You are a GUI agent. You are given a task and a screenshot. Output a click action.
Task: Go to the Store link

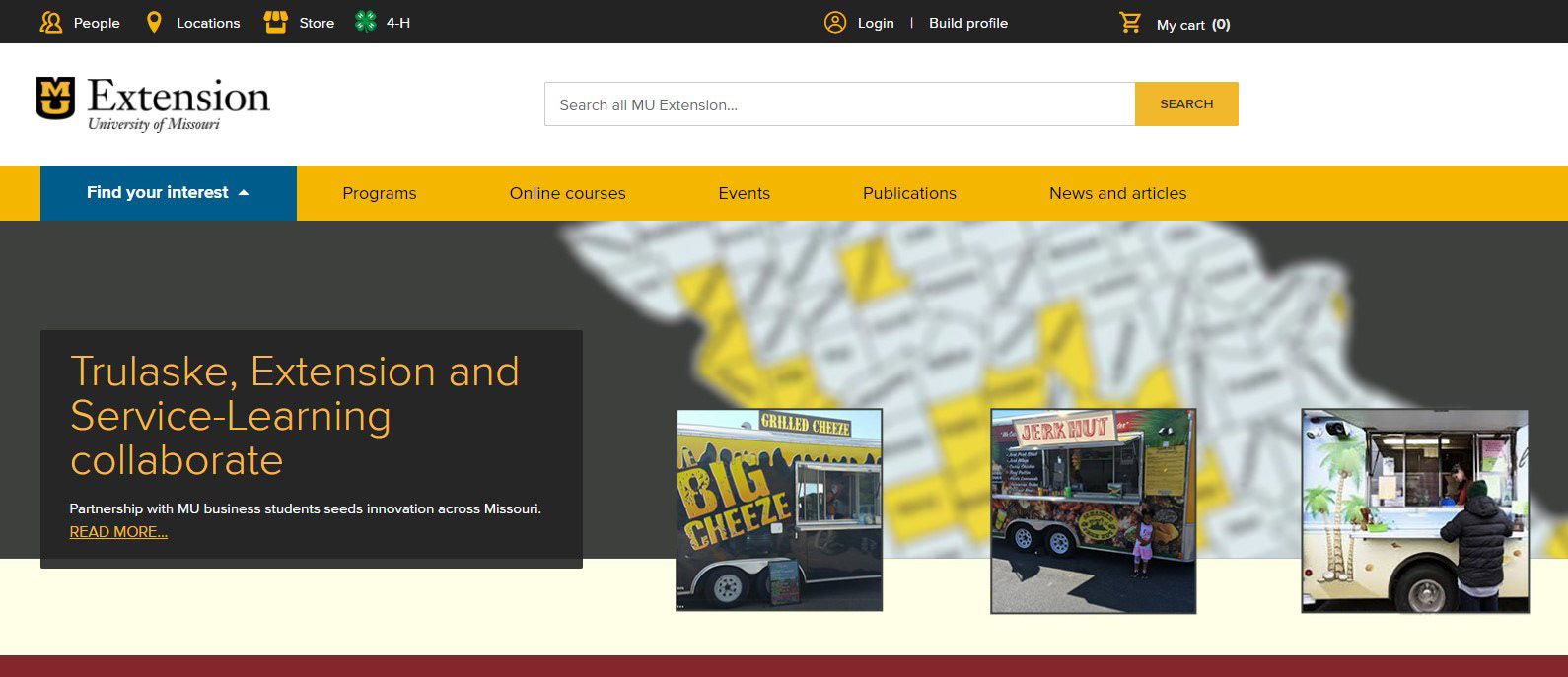coord(317,23)
